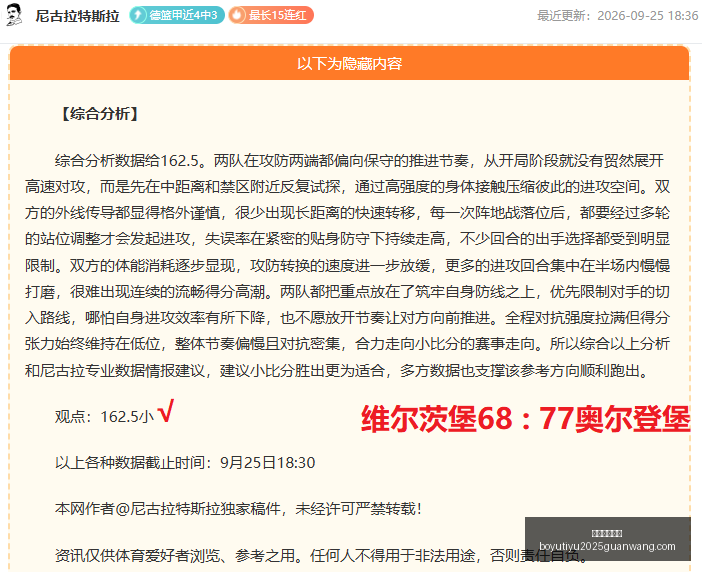The image size is (702, 572).
Task: Click the 资讯仅供体育爱好者浏览 disclaimer line
Action: coord(322,555)
